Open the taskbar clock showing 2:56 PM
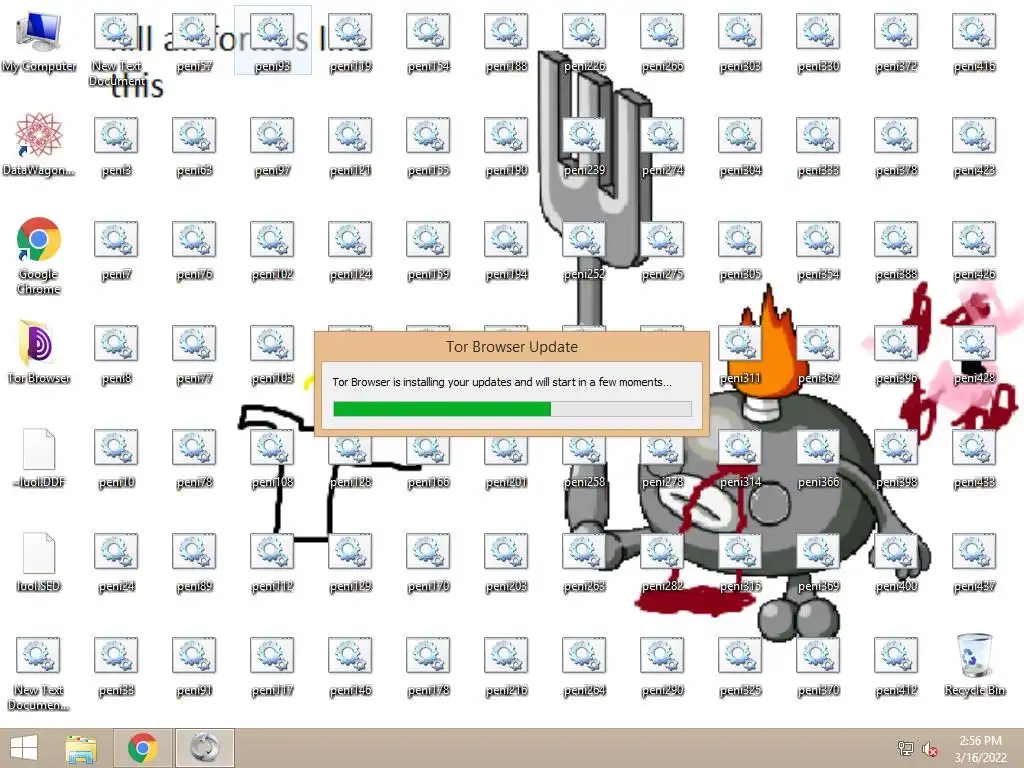Image resolution: width=1024 pixels, height=768 pixels. click(980, 749)
